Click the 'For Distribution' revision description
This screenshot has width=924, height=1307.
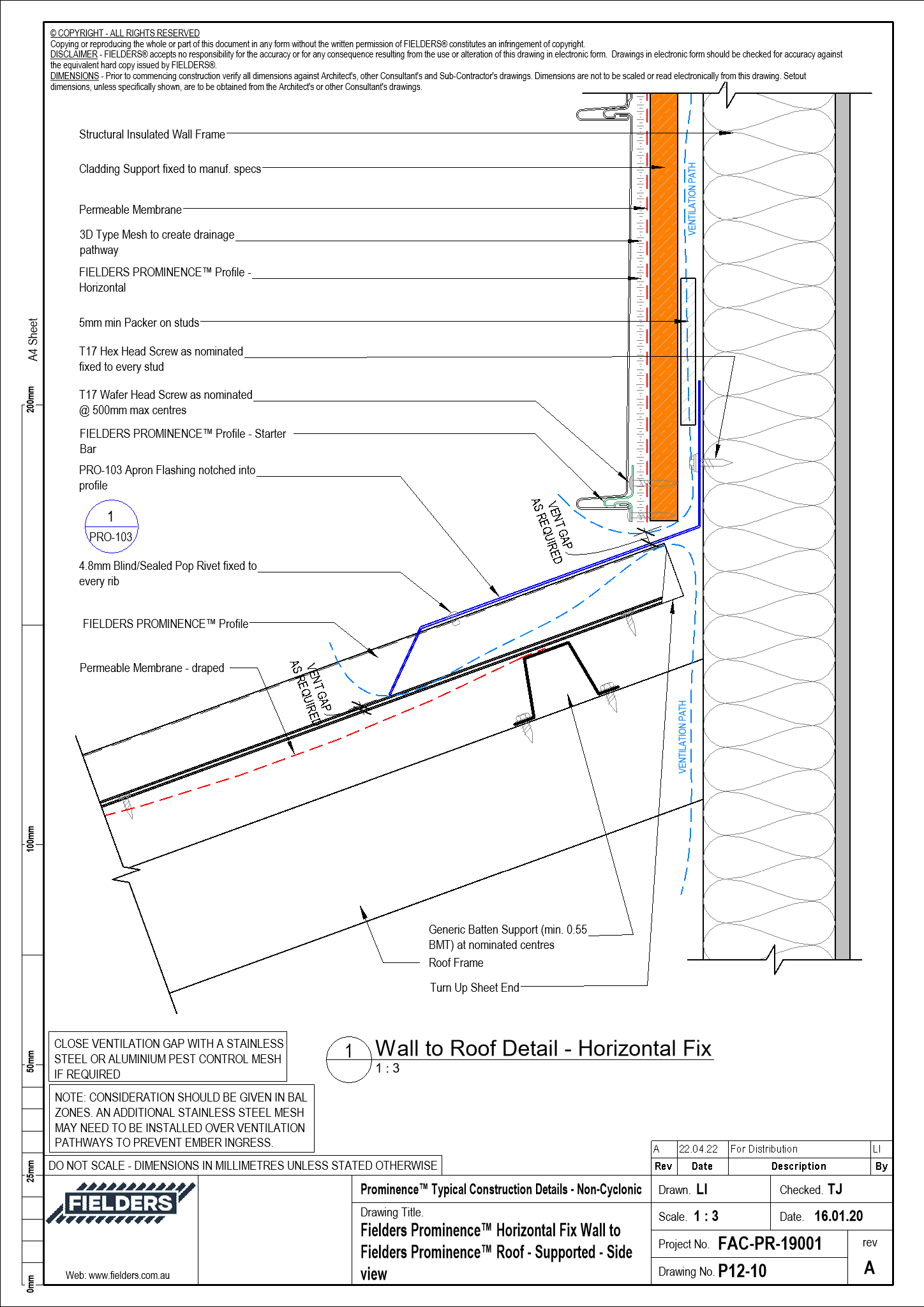[x=764, y=1149]
